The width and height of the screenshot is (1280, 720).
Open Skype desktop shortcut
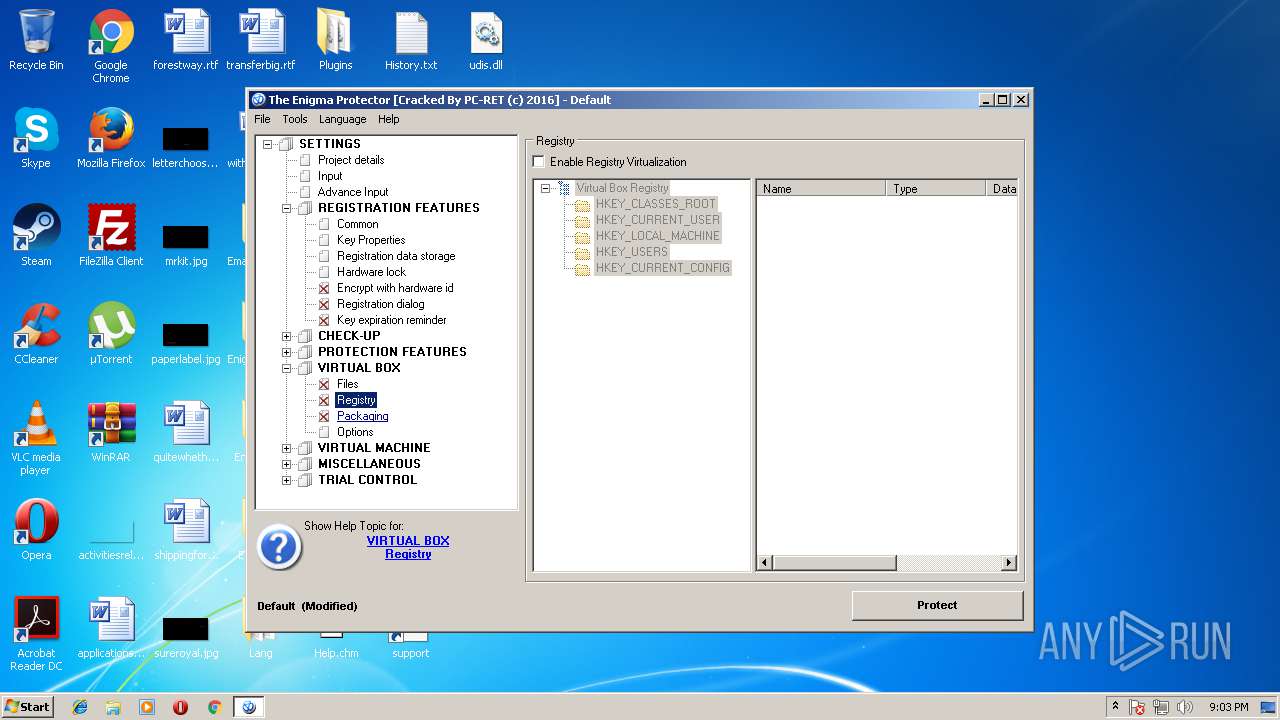point(36,138)
